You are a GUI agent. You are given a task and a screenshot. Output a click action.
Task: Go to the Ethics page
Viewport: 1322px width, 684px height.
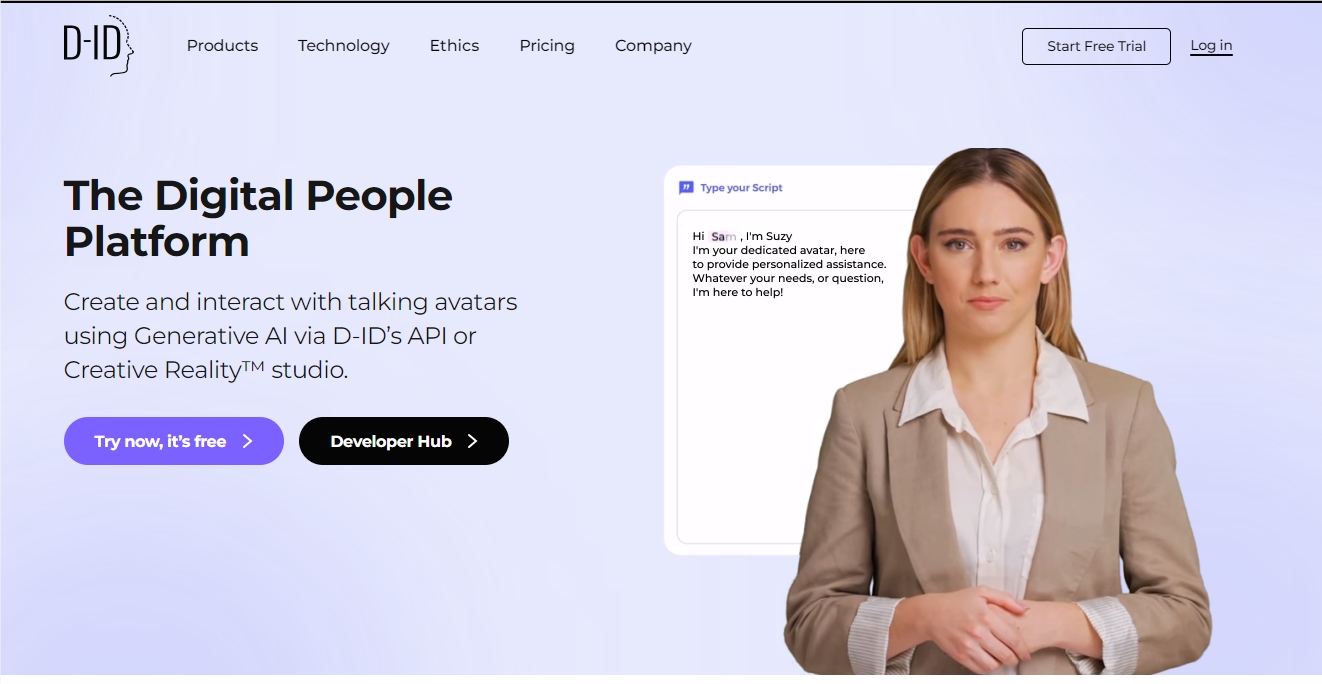point(454,46)
